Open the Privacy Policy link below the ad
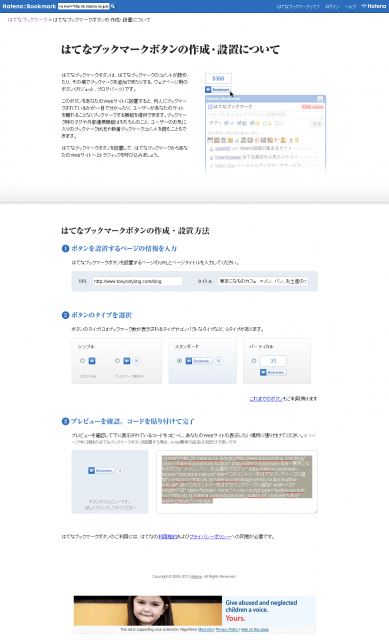This screenshot has width=389, height=640. tap(227, 629)
